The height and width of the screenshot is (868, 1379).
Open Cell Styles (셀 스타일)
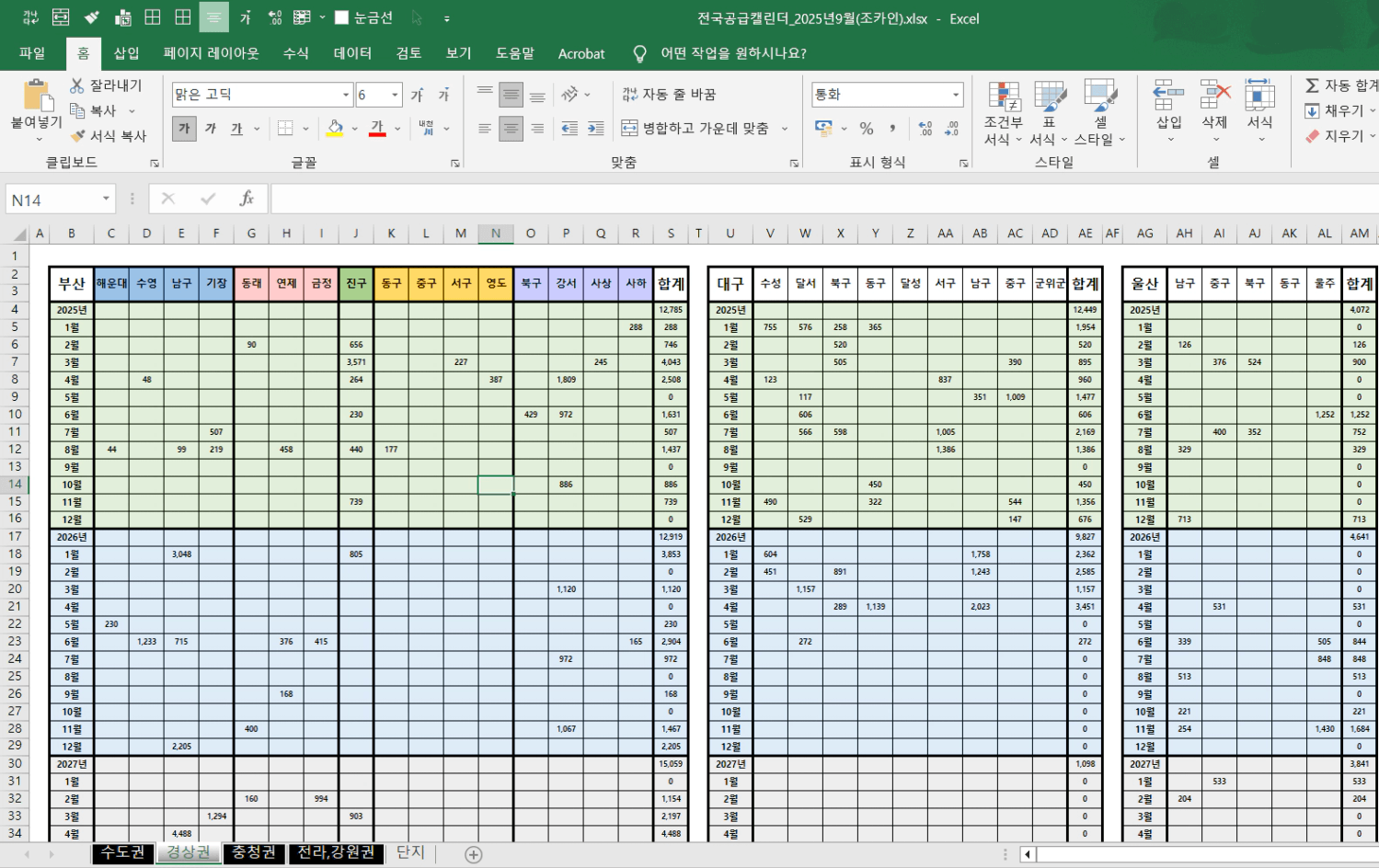[x=1100, y=113]
